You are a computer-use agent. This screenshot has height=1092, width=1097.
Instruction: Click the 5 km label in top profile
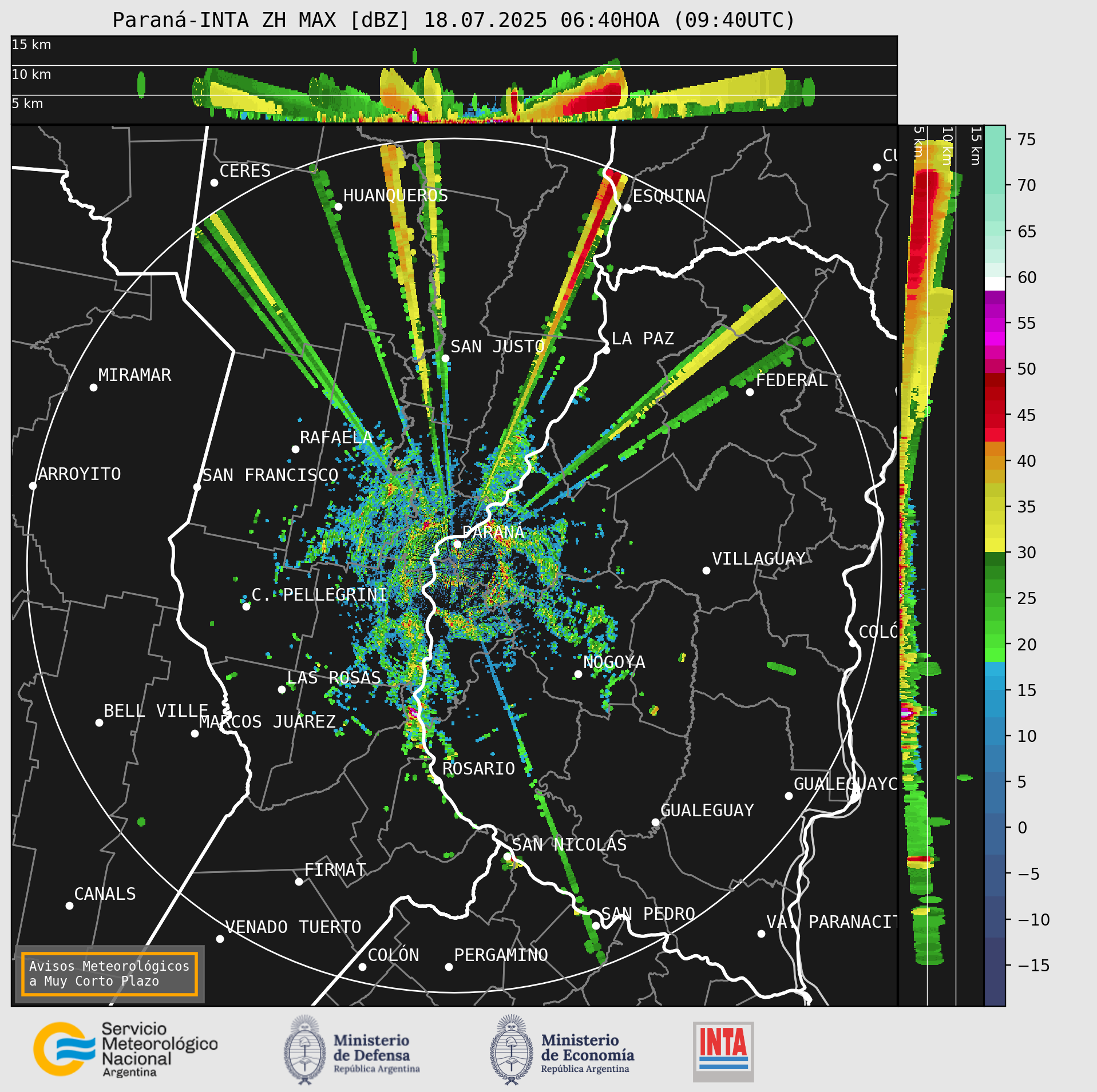[27, 104]
